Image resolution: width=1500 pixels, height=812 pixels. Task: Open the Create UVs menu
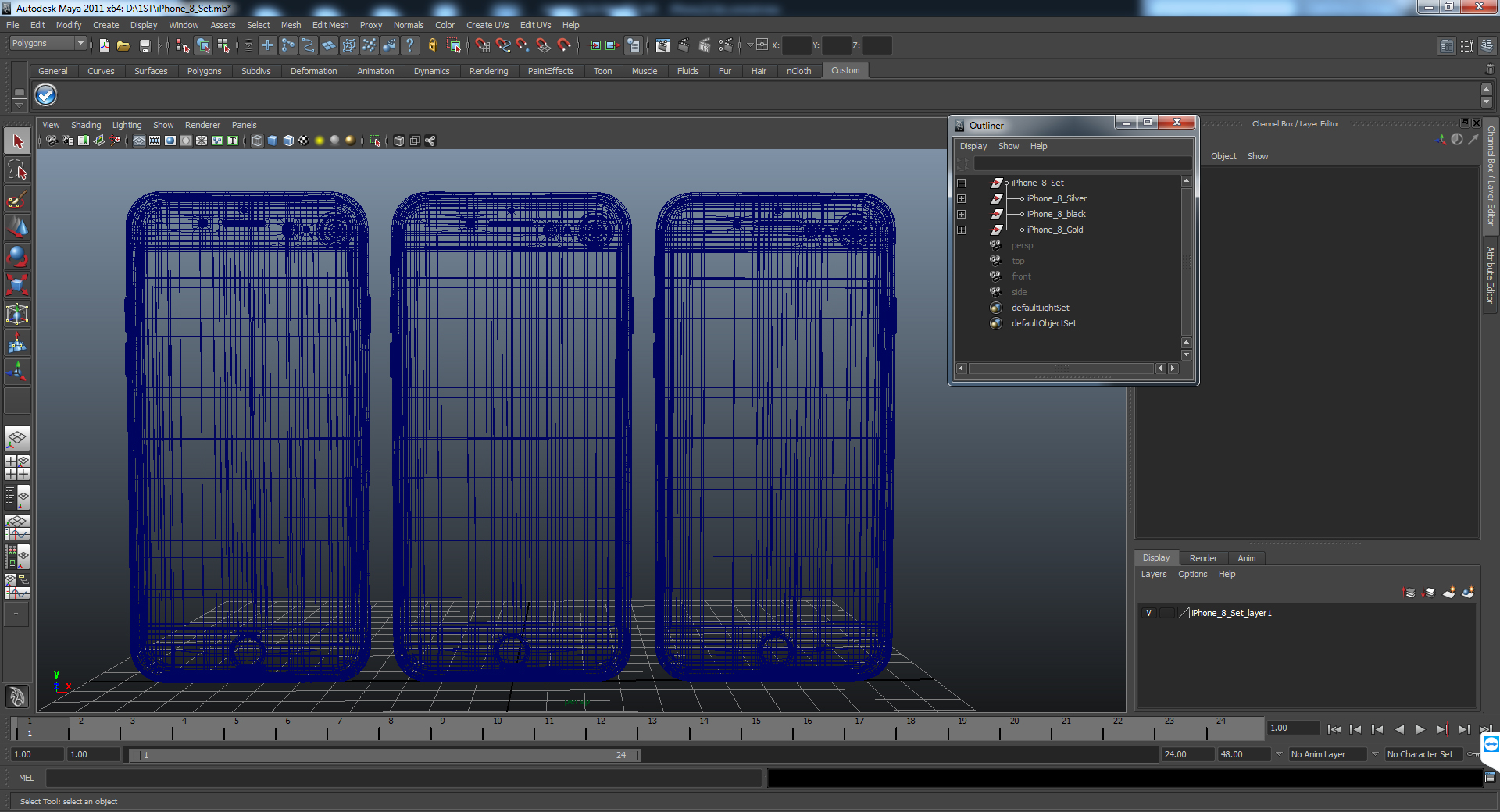(487, 25)
